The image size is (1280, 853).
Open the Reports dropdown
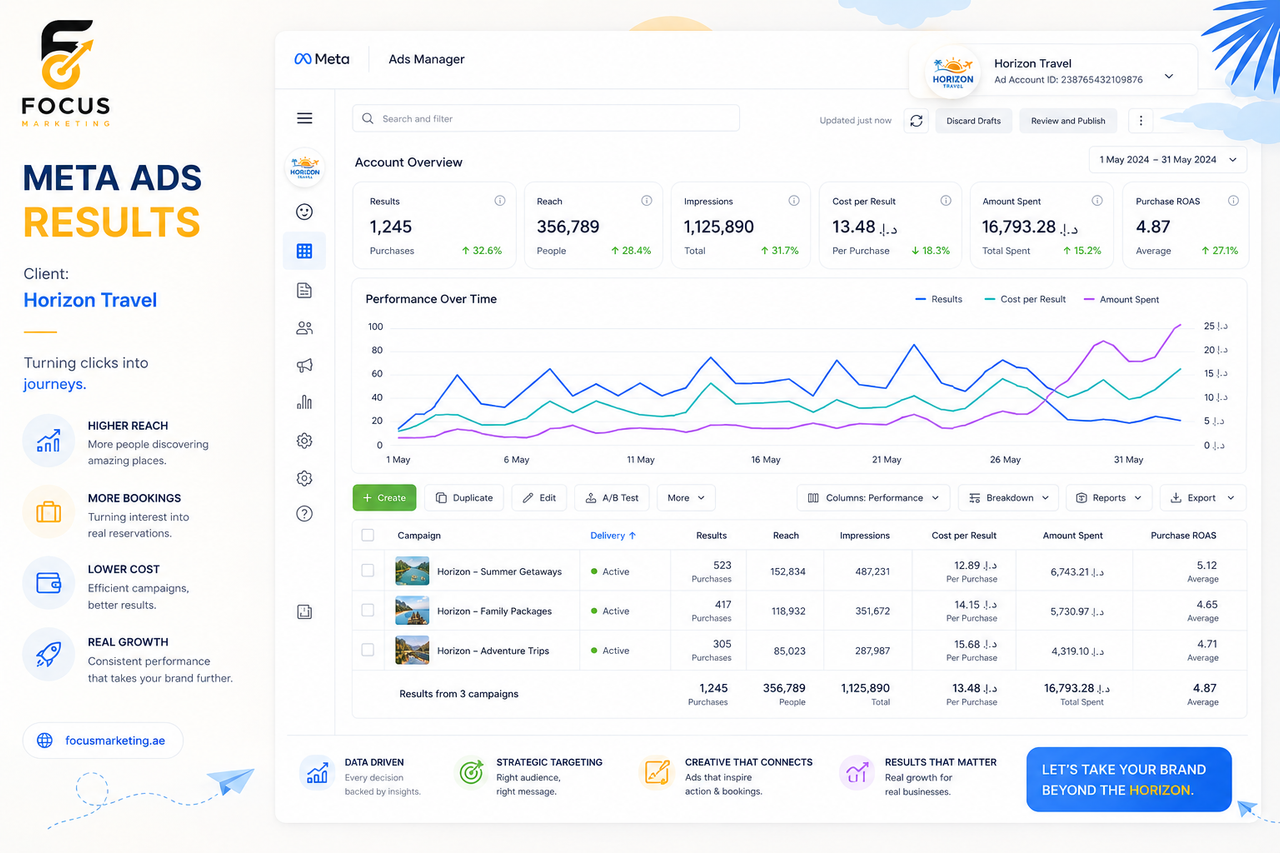(x=1109, y=498)
